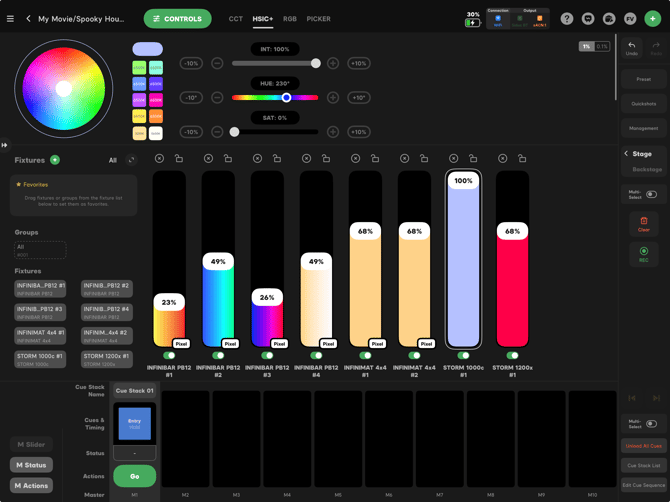Add a new fixture with the green plus
Screen dimensions: 670x502
pyautogui.click(x=55, y=160)
